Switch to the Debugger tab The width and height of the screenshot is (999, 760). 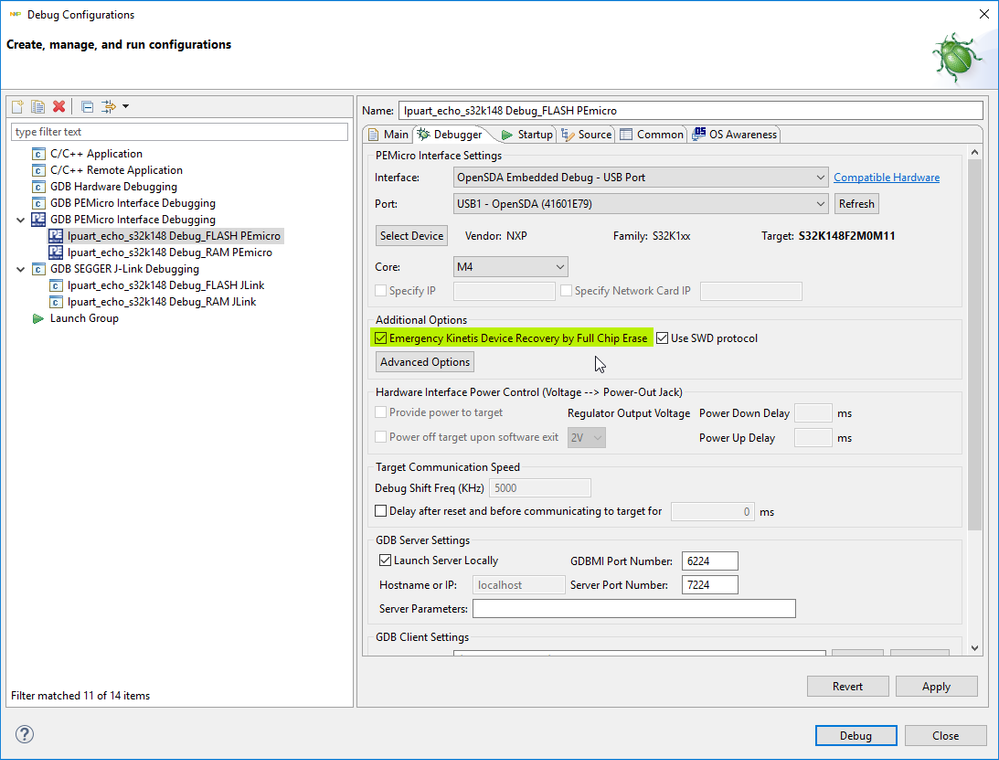450,134
